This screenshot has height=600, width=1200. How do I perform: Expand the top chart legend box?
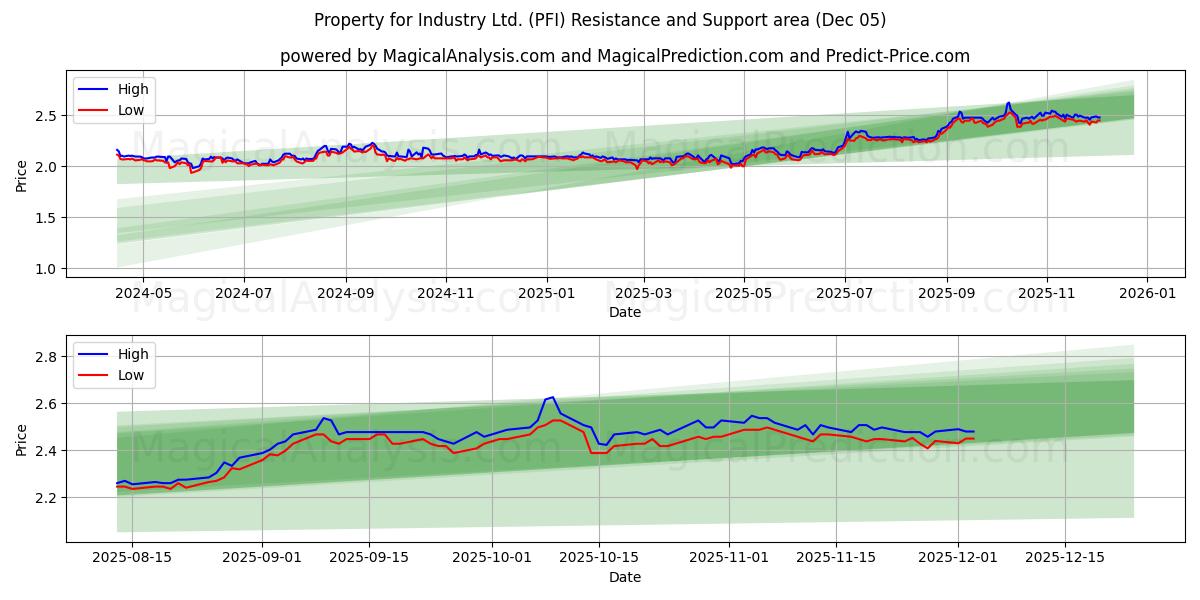tap(113, 99)
